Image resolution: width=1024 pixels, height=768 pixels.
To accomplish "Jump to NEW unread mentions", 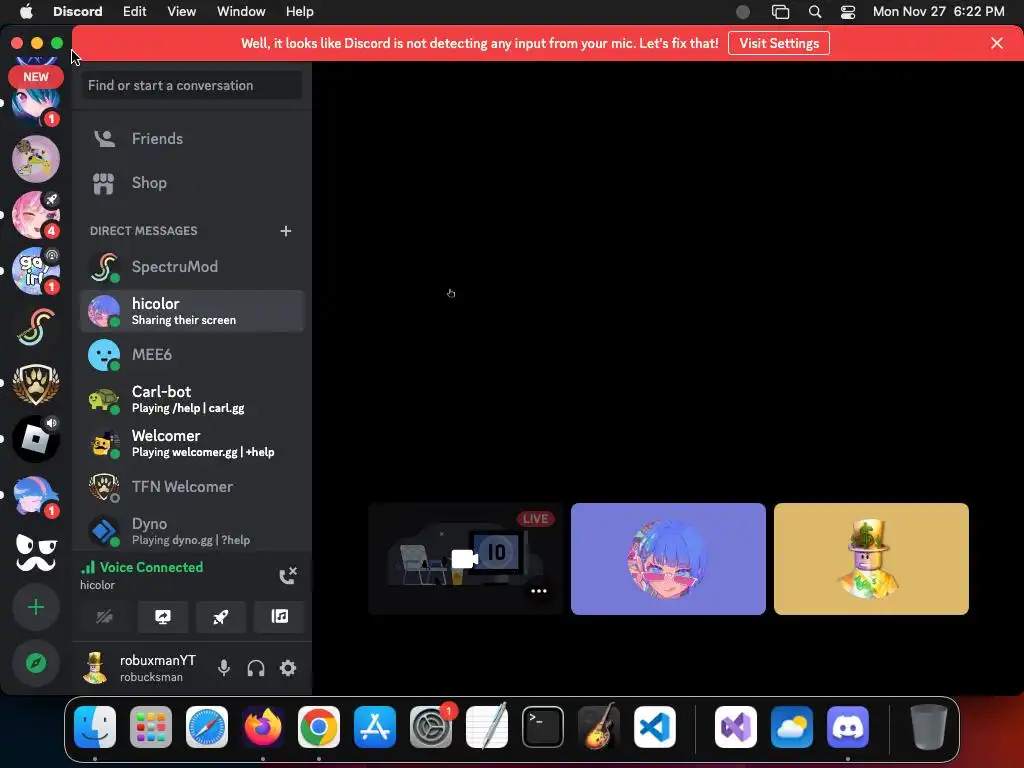I will [x=36, y=77].
